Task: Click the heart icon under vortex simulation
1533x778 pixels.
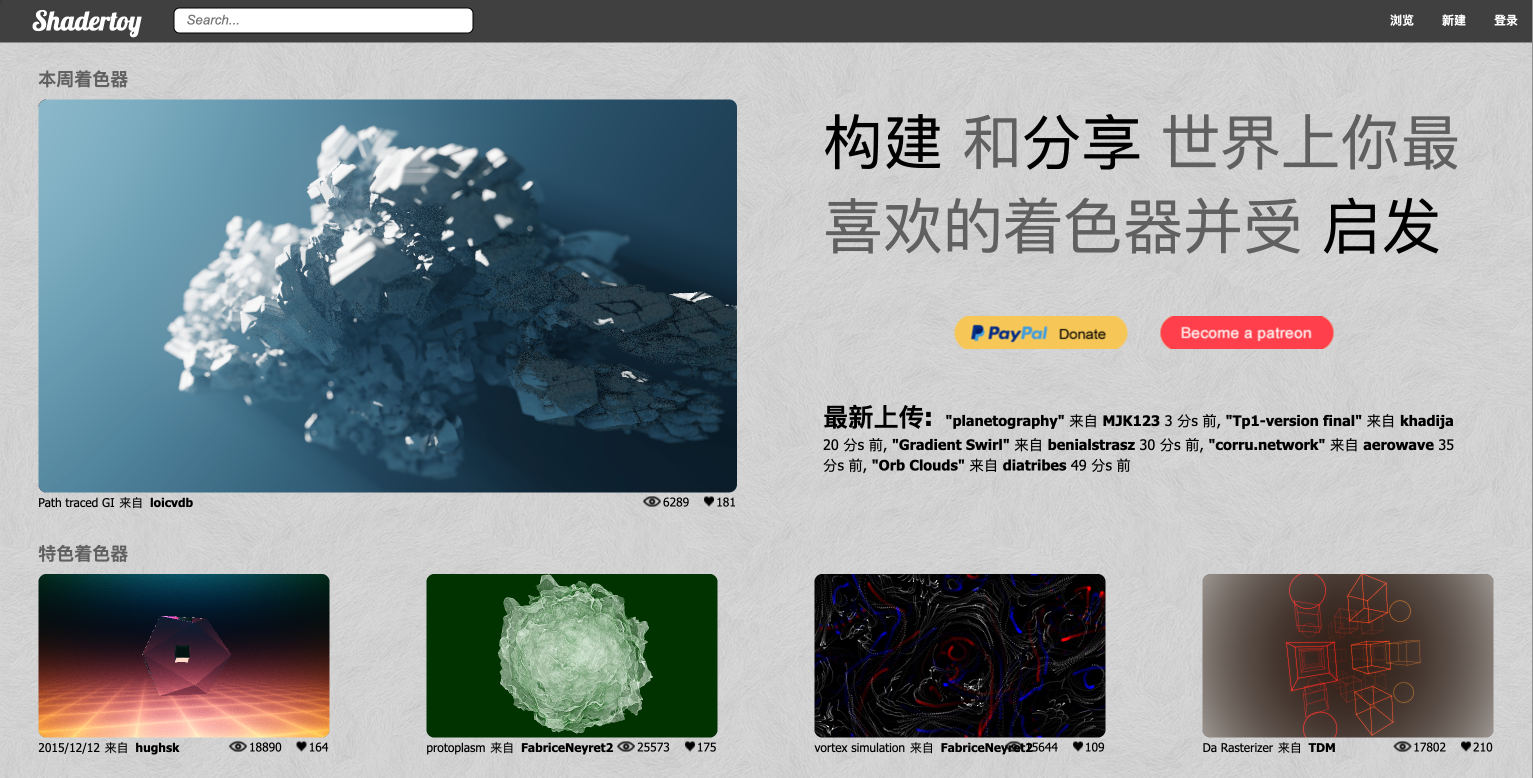Action: click(1078, 747)
